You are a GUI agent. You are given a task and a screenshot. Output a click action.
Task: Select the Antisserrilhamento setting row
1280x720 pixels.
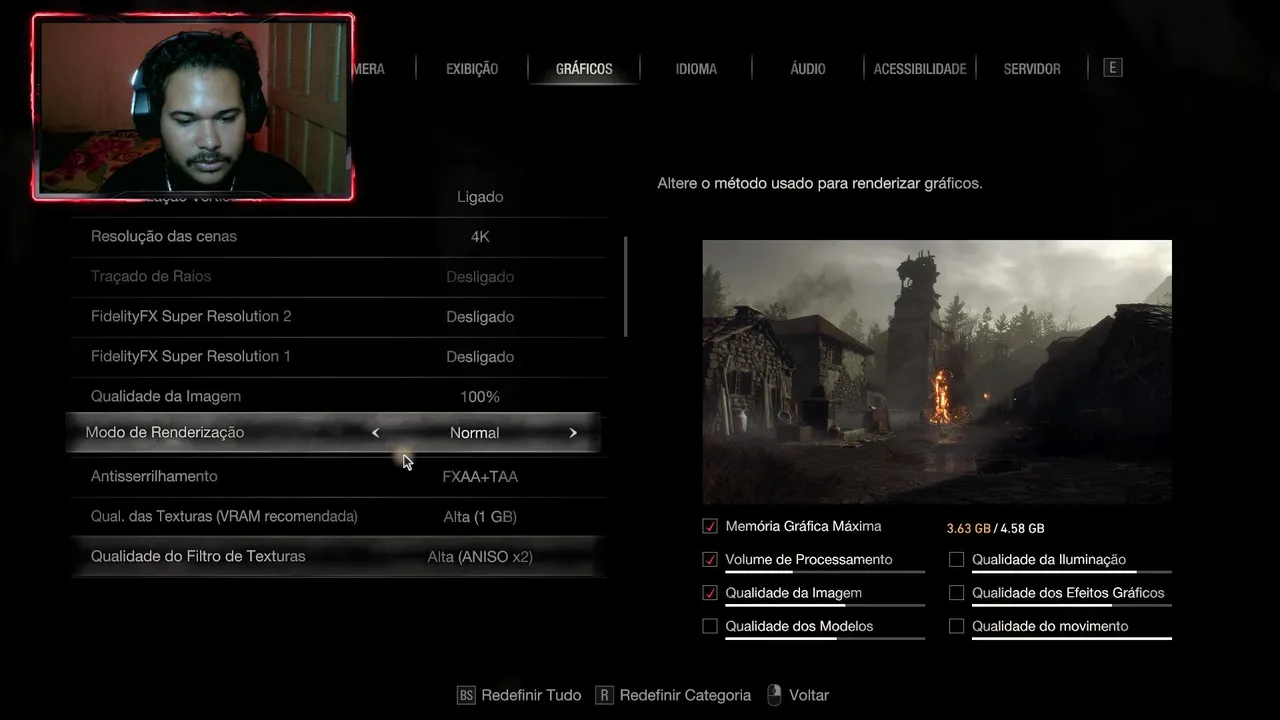pyautogui.click(x=338, y=477)
